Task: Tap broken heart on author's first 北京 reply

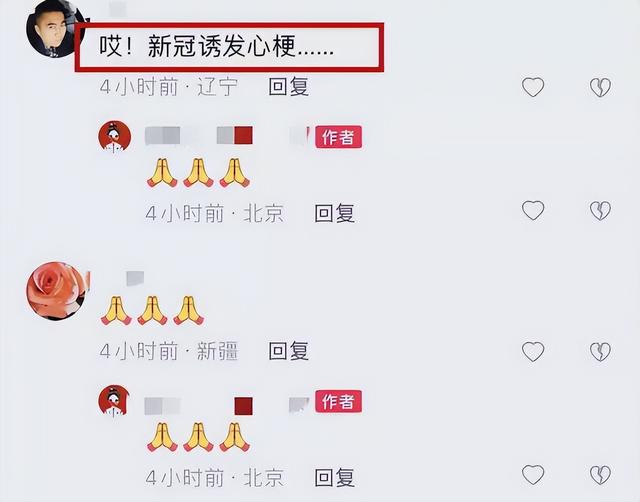Action: coord(600,211)
